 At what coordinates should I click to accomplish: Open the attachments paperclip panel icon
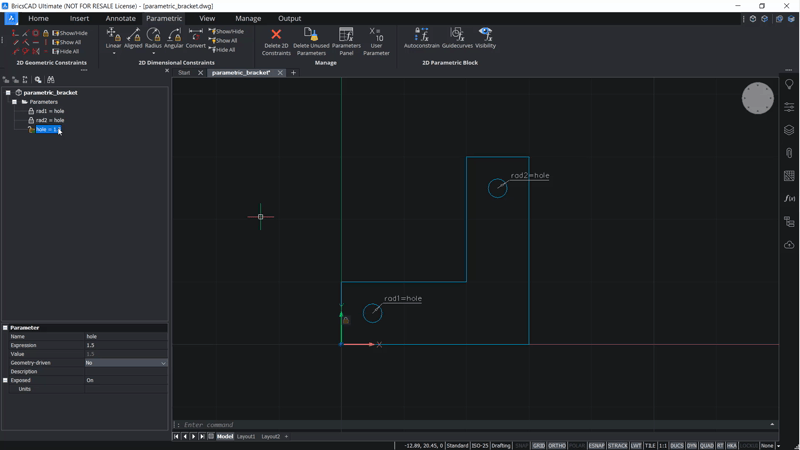pos(789,153)
